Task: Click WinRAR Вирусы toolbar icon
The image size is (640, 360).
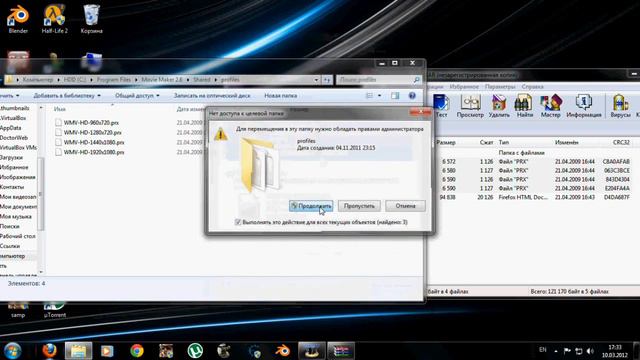Action: click(x=620, y=106)
